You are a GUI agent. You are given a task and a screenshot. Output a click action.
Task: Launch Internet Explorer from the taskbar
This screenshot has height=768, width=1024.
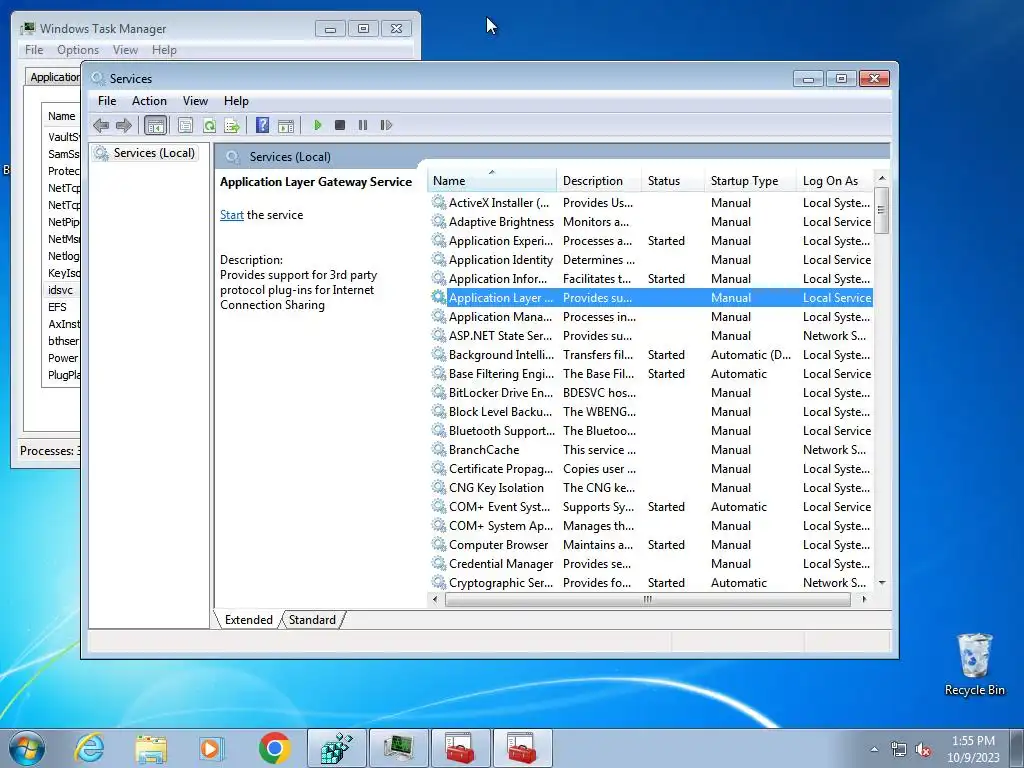pyautogui.click(x=89, y=748)
